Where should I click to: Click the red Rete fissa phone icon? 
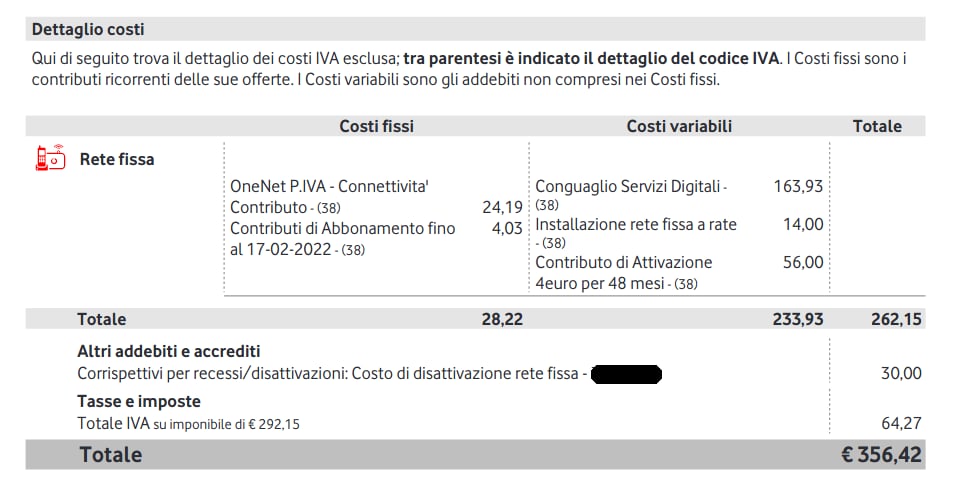tap(50, 158)
